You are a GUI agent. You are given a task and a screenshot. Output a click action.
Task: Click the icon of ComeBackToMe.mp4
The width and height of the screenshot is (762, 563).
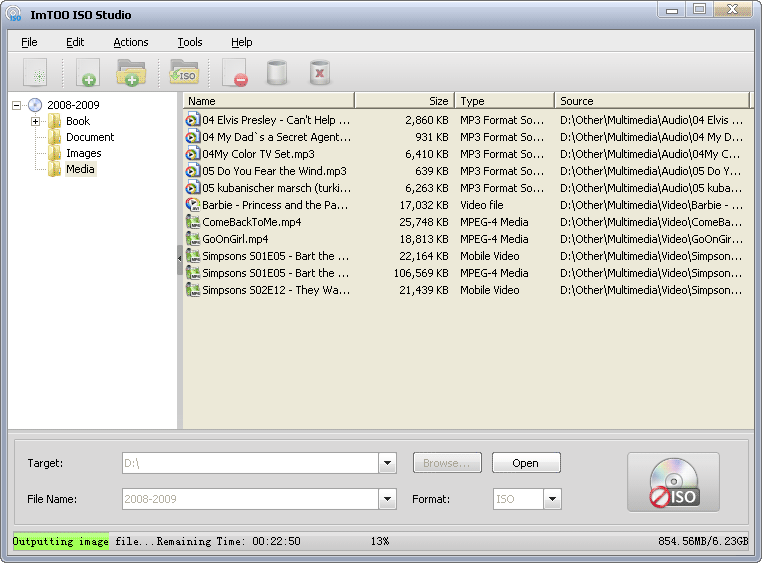pos(193,222)
